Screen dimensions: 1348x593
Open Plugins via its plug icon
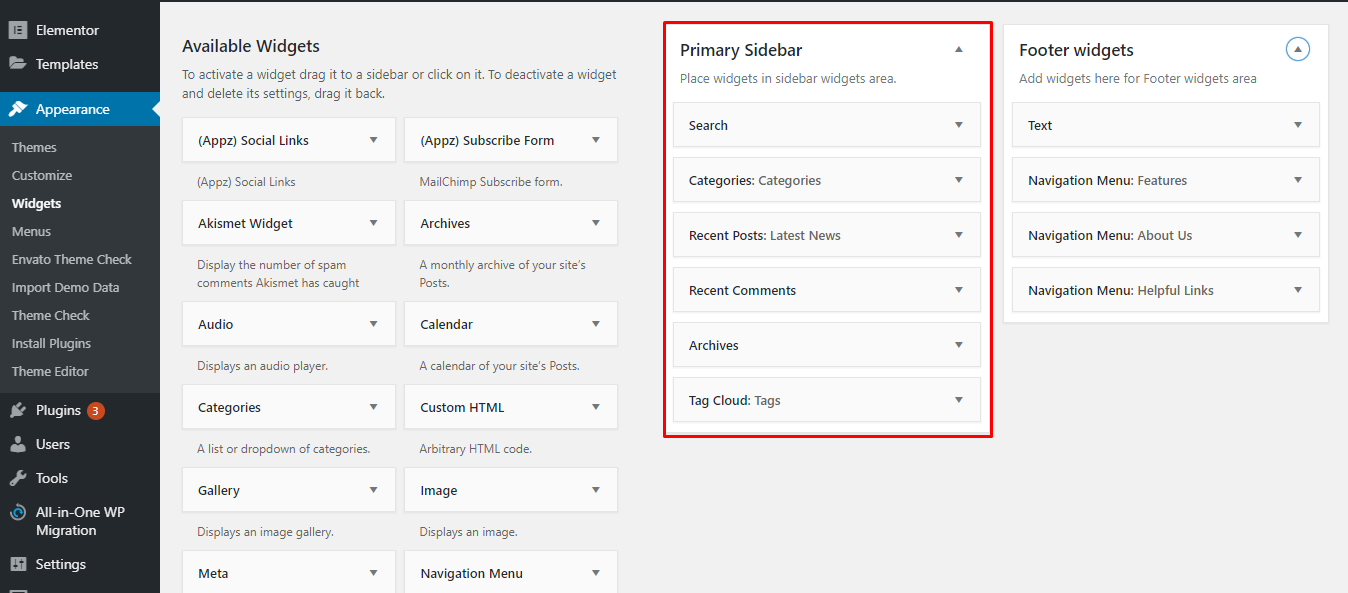17,410
